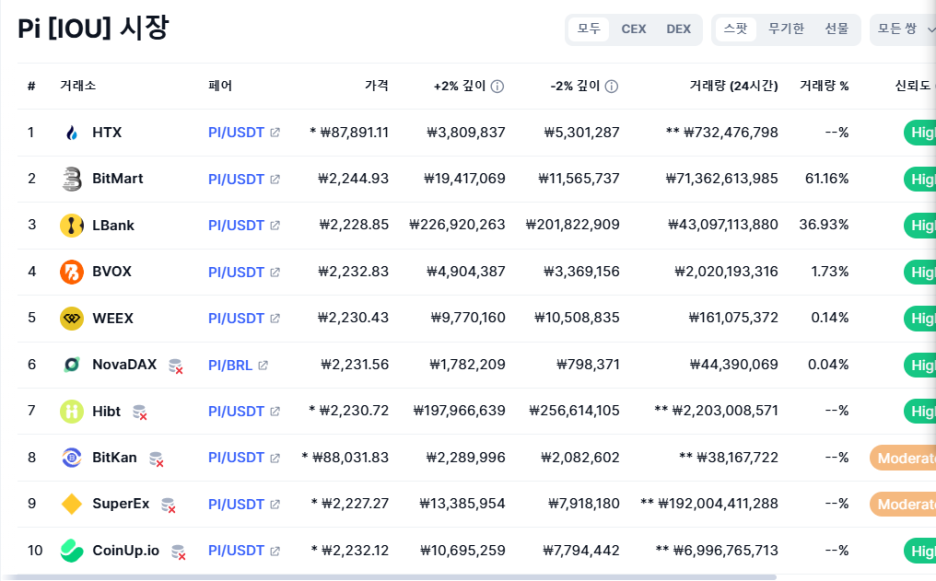Screen dimensions: 936x581
Task: Click external link icon in LBank pair cell
Action: (275, 226)
